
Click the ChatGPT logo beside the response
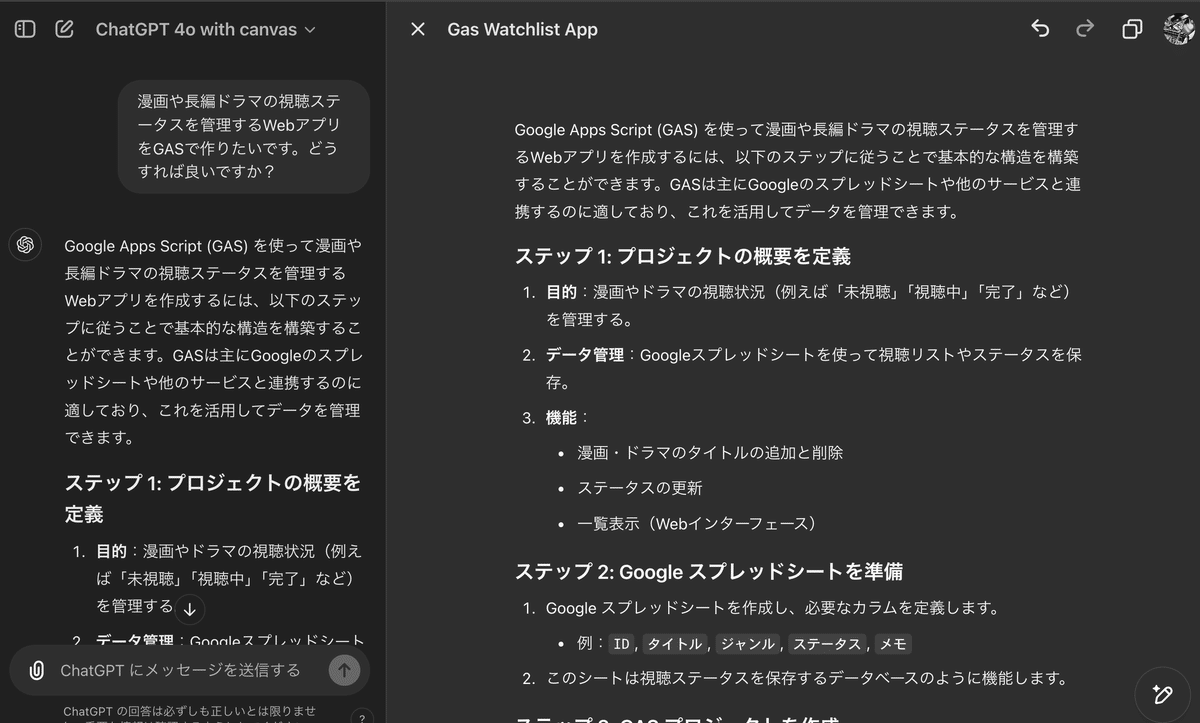coord(25,245)
